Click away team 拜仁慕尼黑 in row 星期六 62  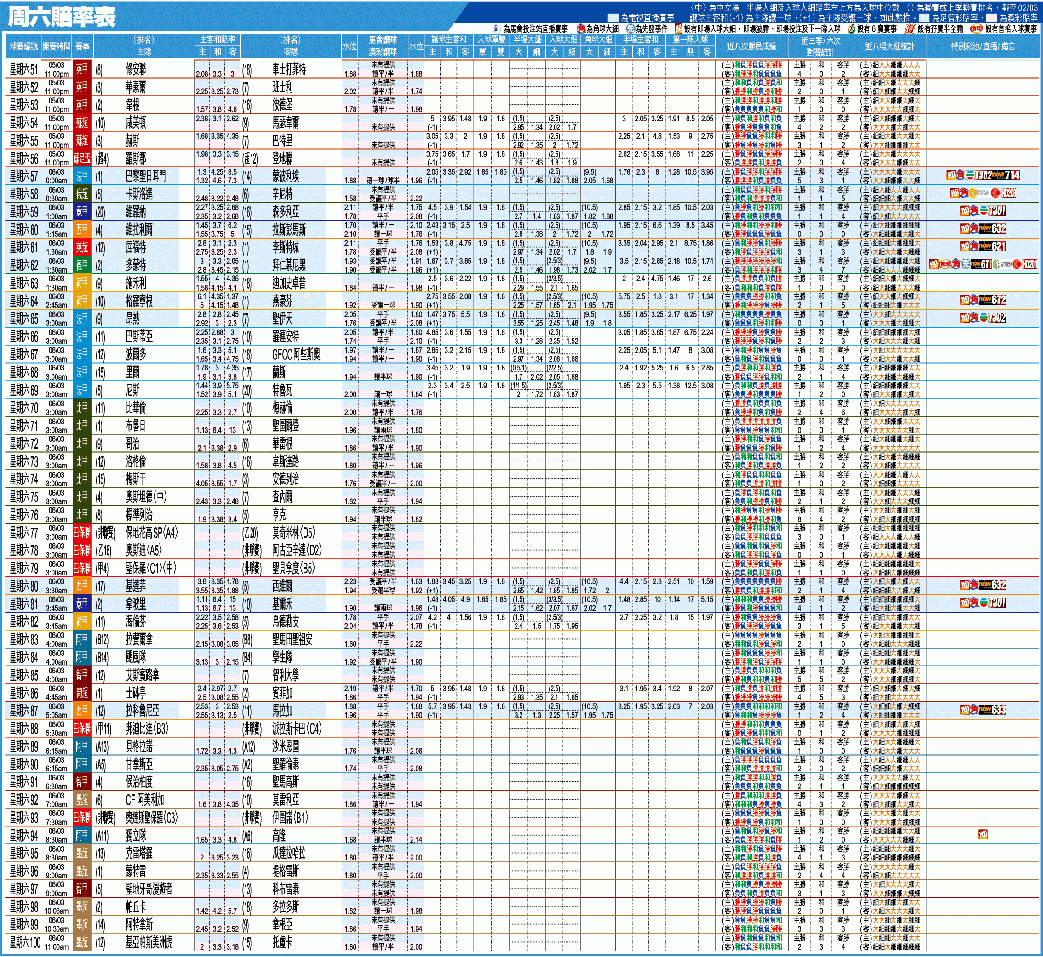289,265
